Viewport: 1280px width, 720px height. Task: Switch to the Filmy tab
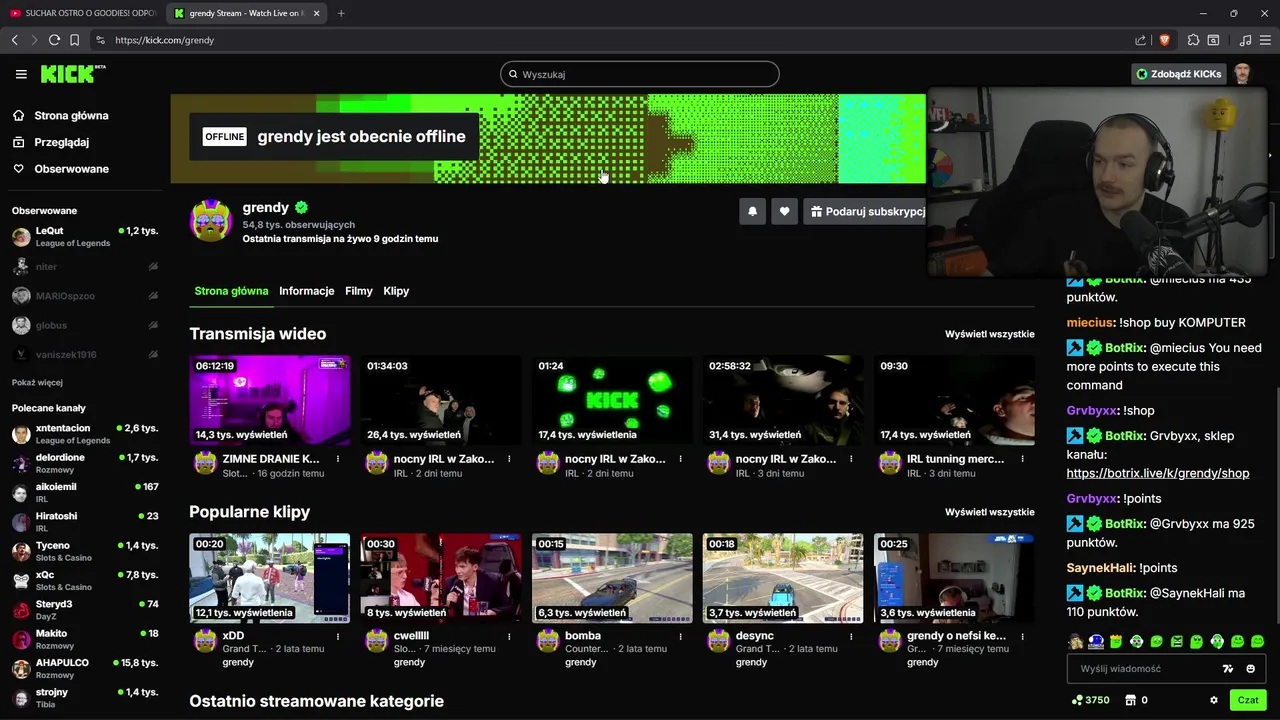358,291
